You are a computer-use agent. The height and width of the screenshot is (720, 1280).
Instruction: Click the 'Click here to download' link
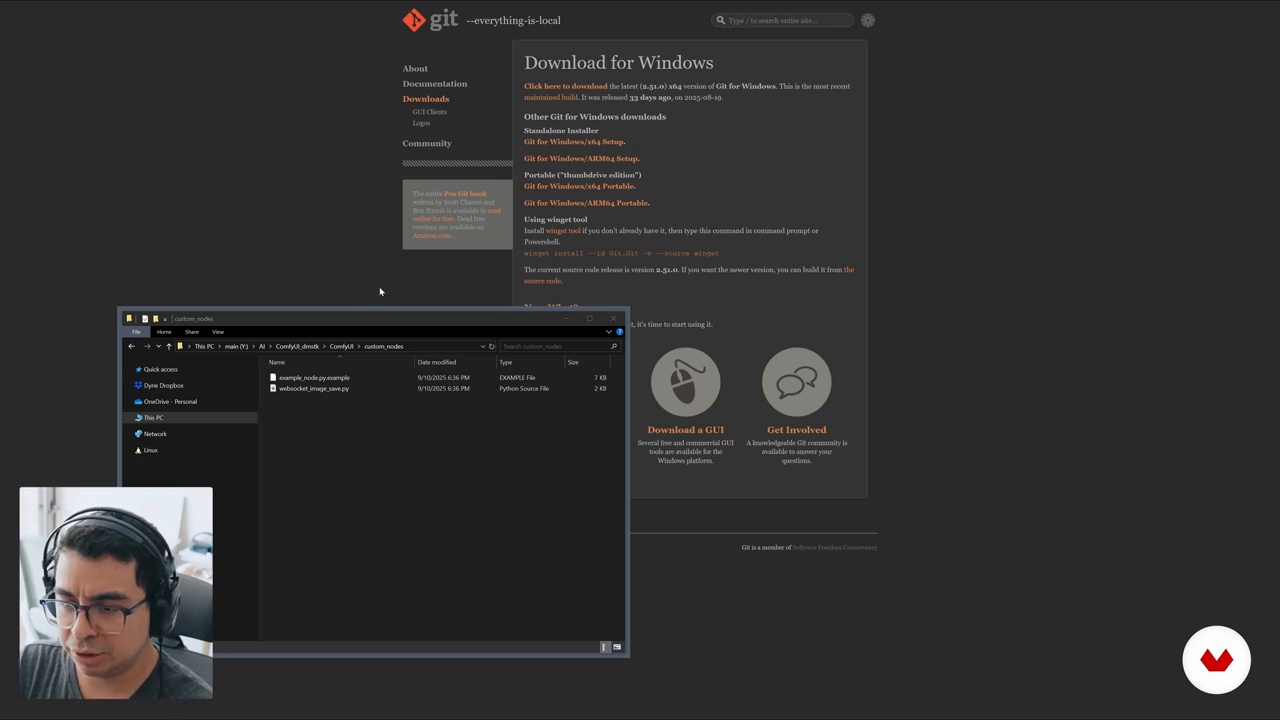click(565, 86)
